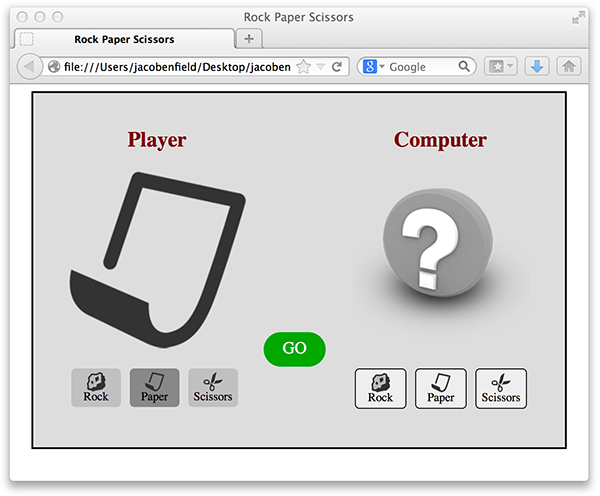Open the bookmarks menu button in toolbar
Image resolution: width=600 pixels, height=496 pixels.
500,67
